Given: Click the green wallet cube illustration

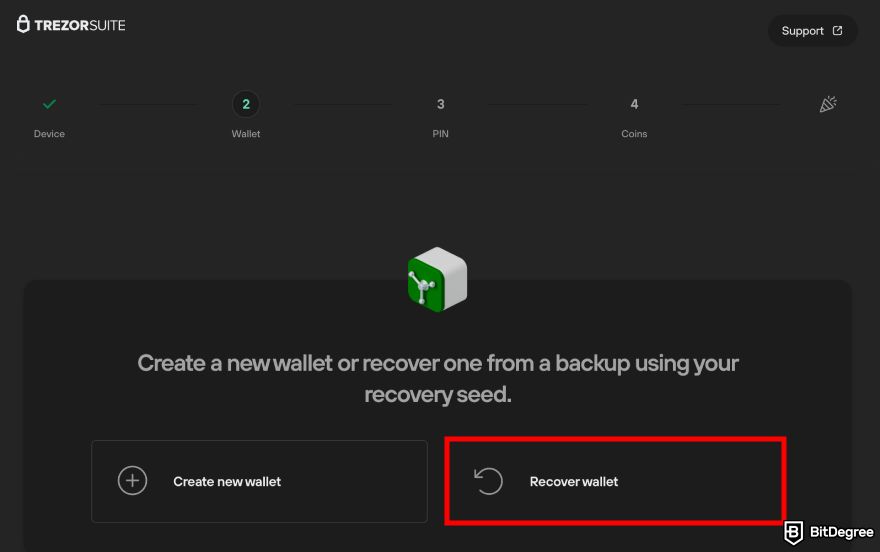Looking at the screenshot, I should click(x=437, y=279).
